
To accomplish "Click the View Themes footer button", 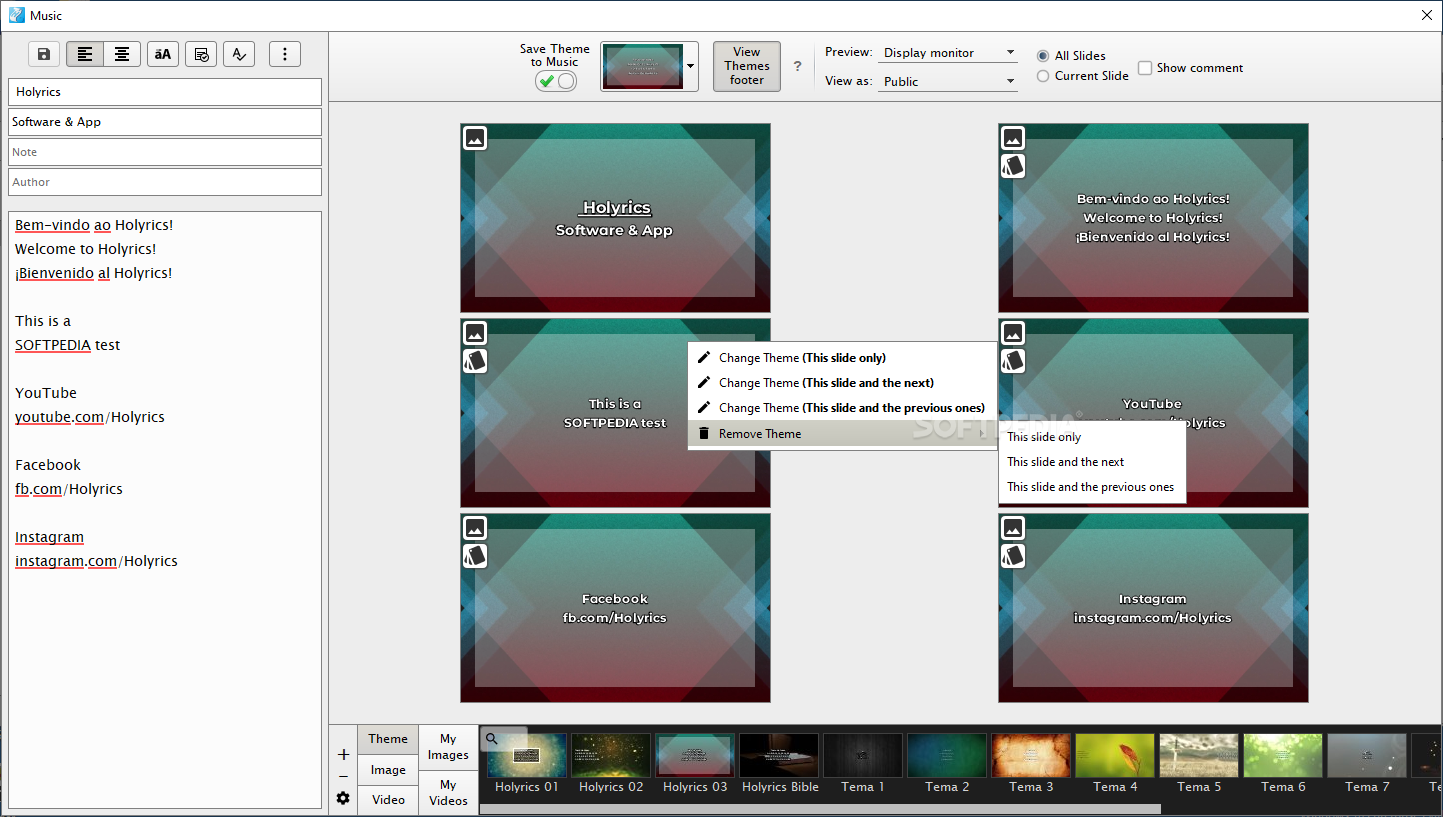I will (x=747, y=66).
